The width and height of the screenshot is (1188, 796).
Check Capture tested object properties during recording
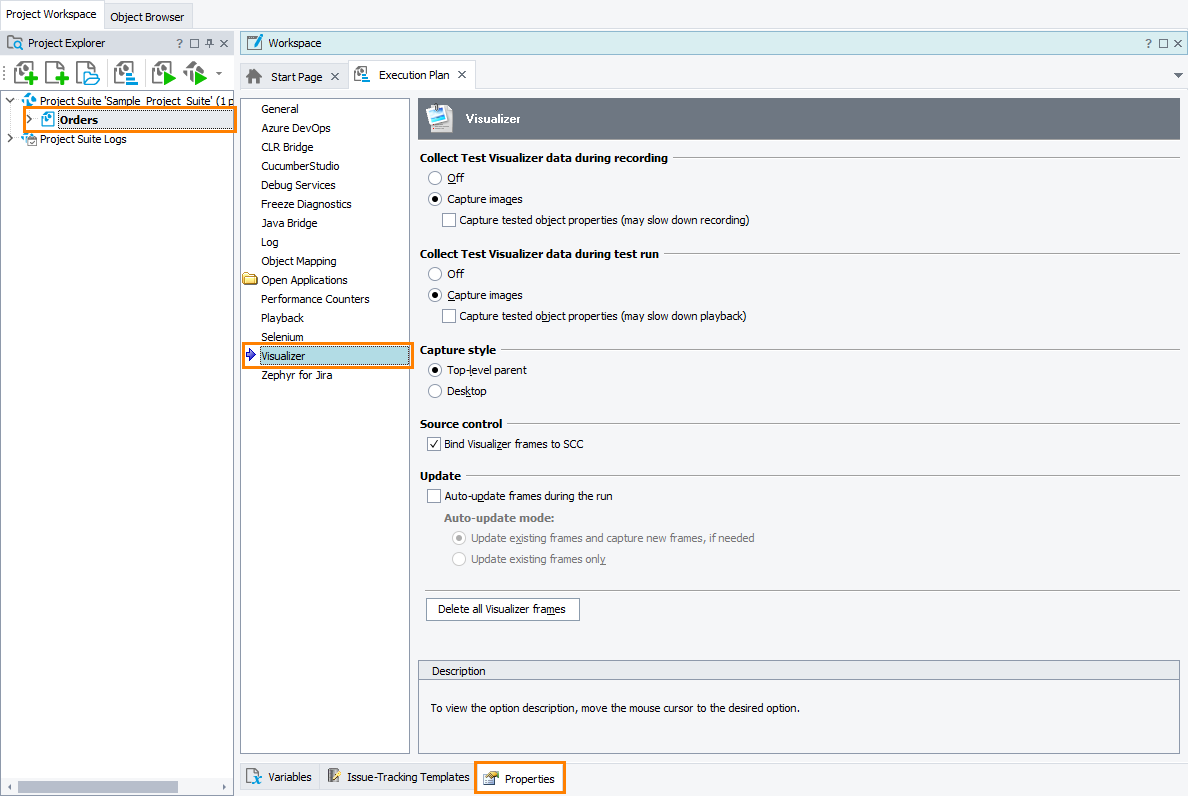click(x=449, y=219)
